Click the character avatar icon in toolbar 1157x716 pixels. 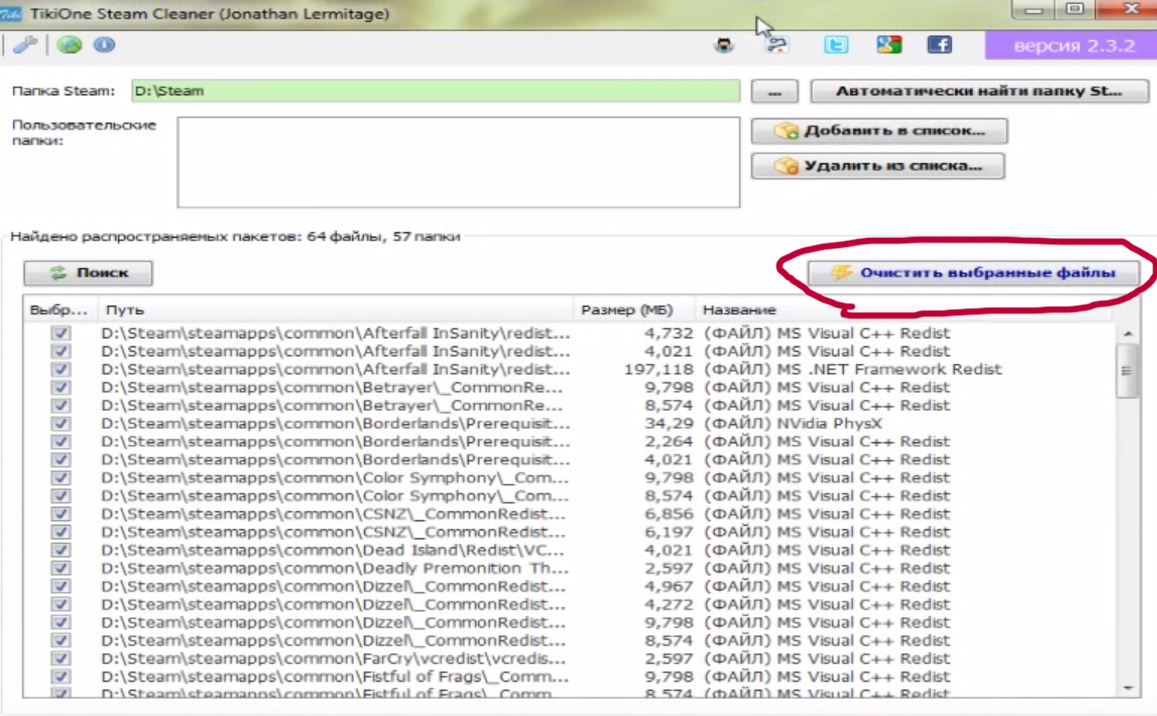724,45
